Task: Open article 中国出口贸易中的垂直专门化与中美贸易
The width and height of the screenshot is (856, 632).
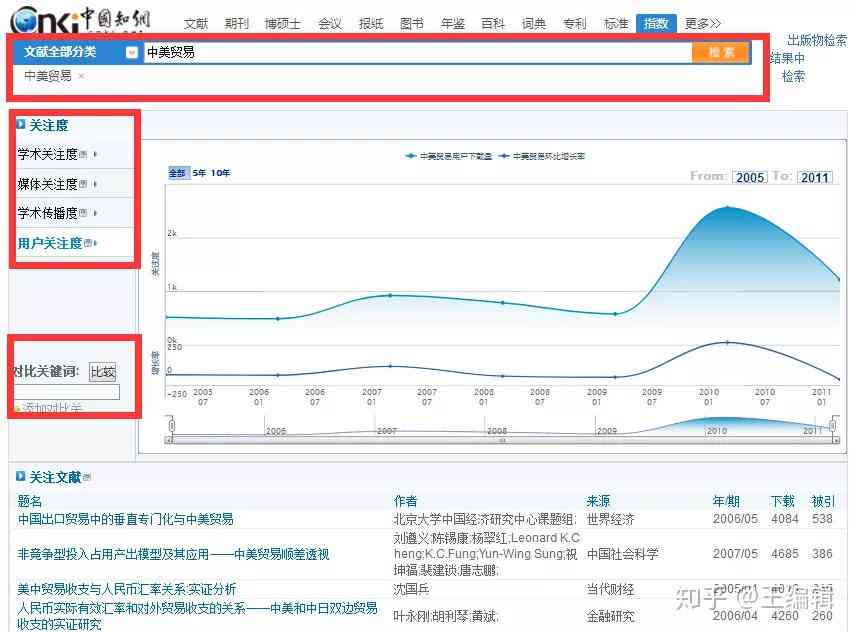Action: 126,519
